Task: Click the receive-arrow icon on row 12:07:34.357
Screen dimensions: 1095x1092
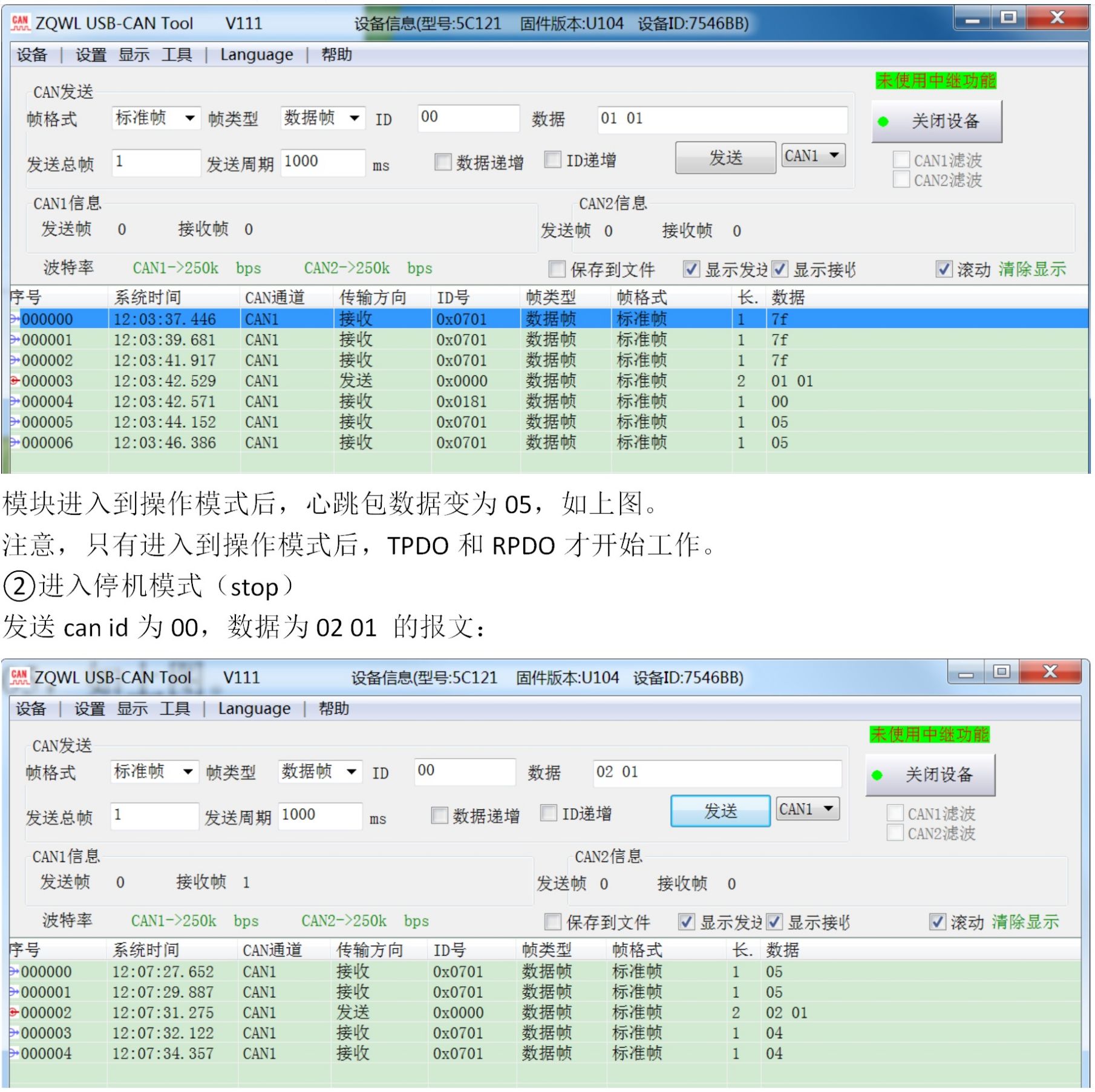Action: tap(14, 1054)
